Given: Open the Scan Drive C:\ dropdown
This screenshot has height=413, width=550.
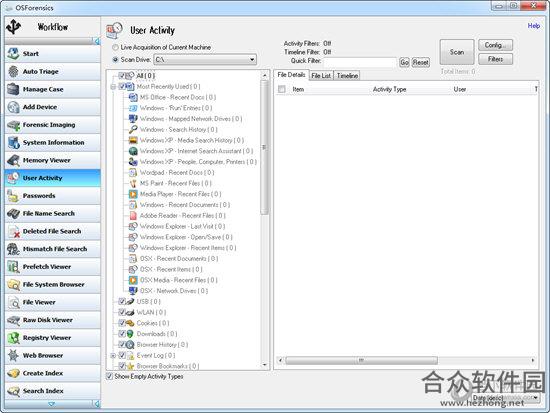Looking at the screenshot, I should [205, 60].
